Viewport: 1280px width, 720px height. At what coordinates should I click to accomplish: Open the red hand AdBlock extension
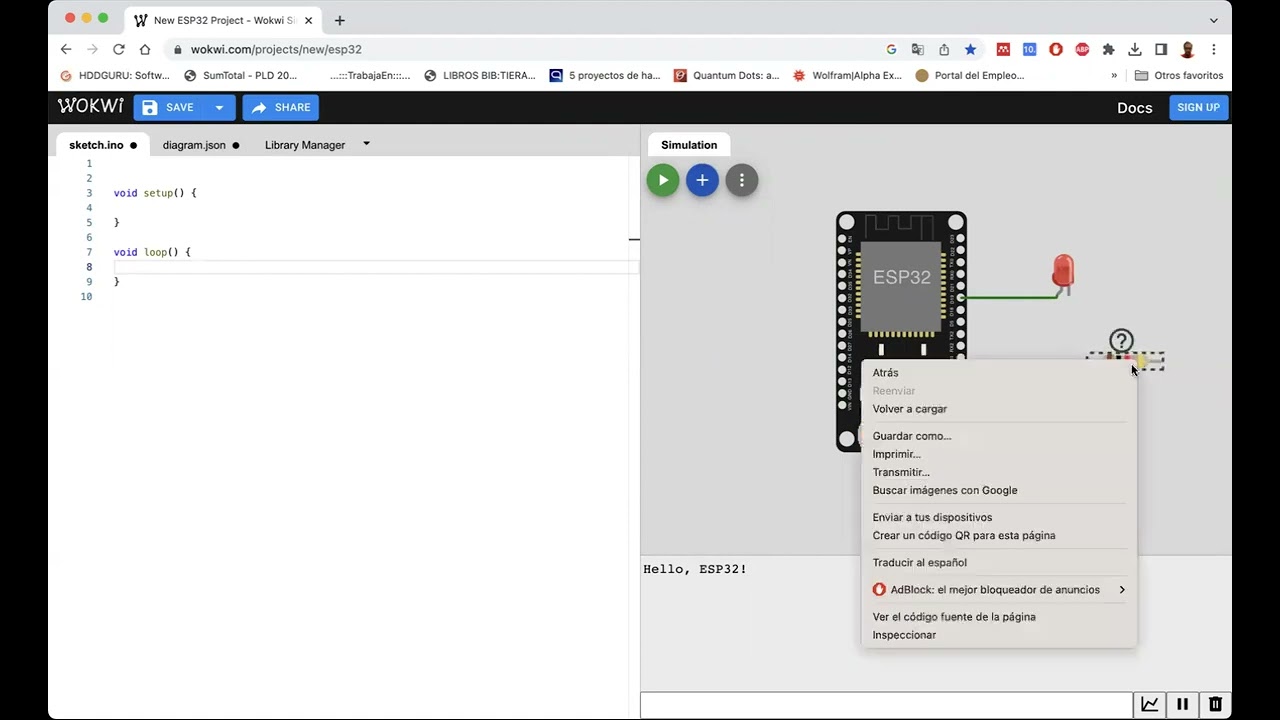coord(1056,49)
